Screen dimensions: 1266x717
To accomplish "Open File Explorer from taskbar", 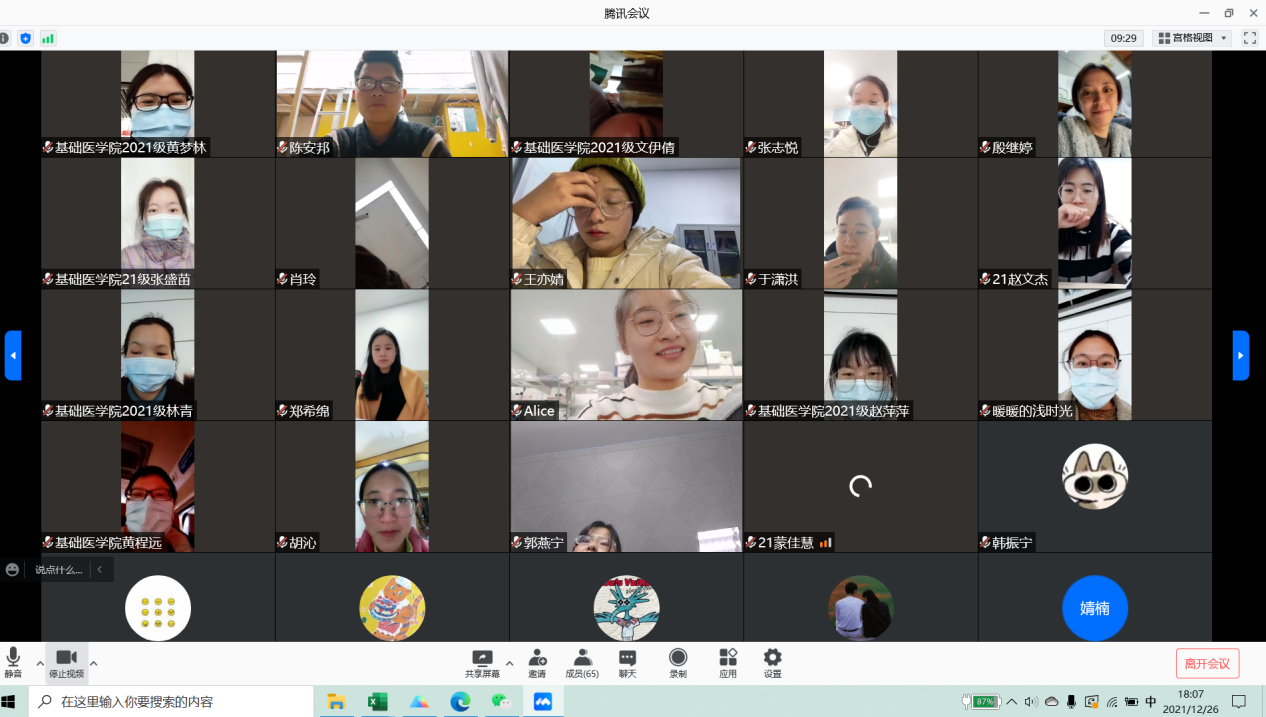I will point(337,701).
